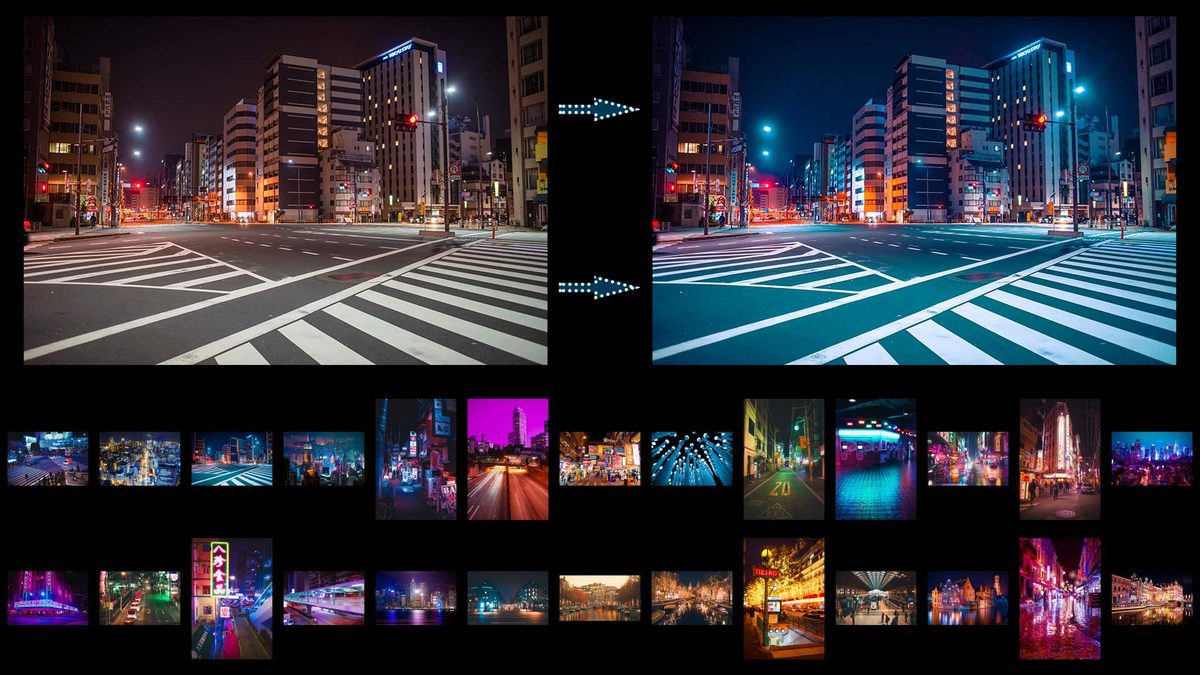The height and width of the screenshot is (675, 1200).
Task: Select the magenta neon Radio City thumbnail
Action: click(48, 598)
